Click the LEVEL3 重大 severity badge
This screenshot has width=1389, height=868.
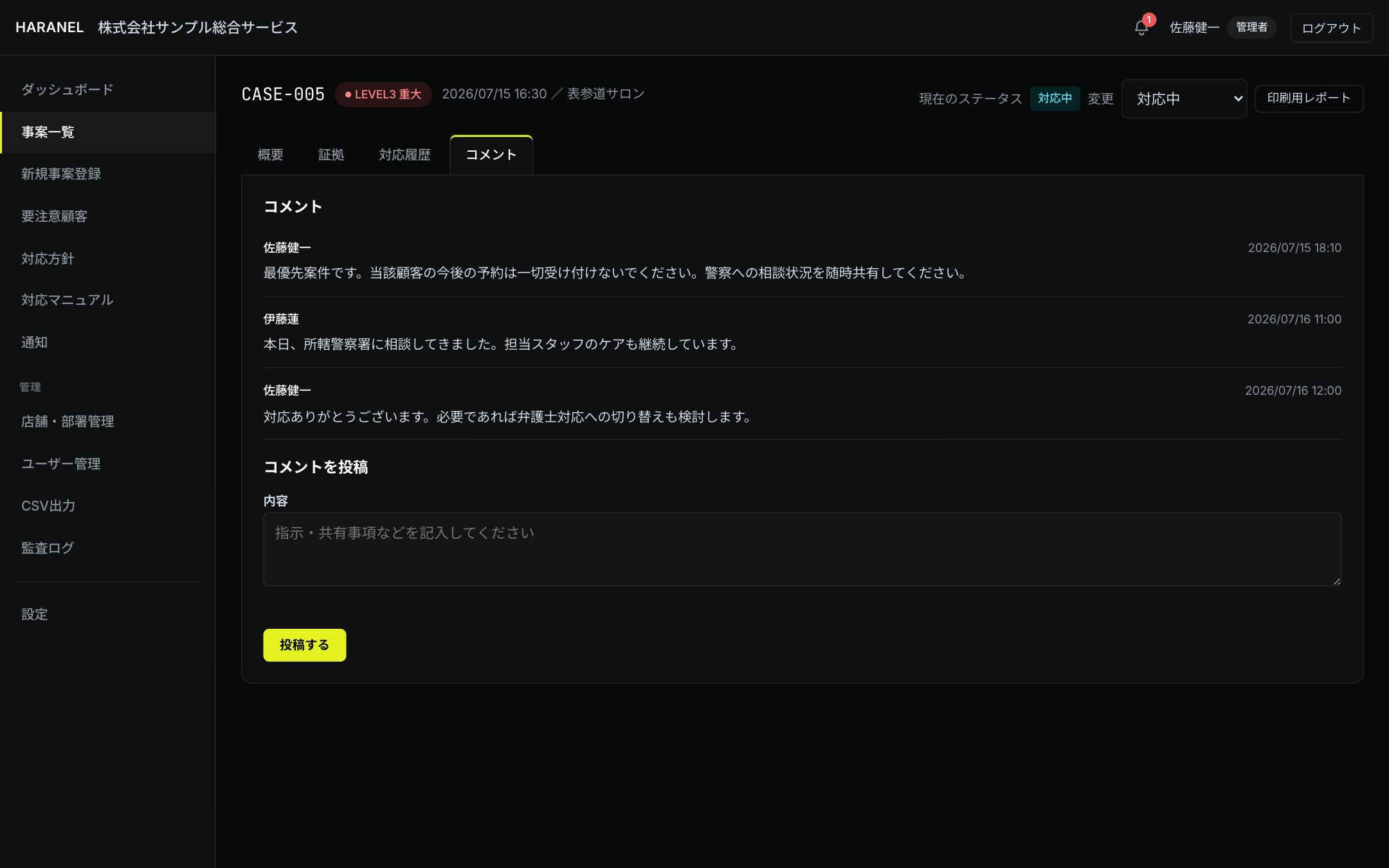coord(383,95)
